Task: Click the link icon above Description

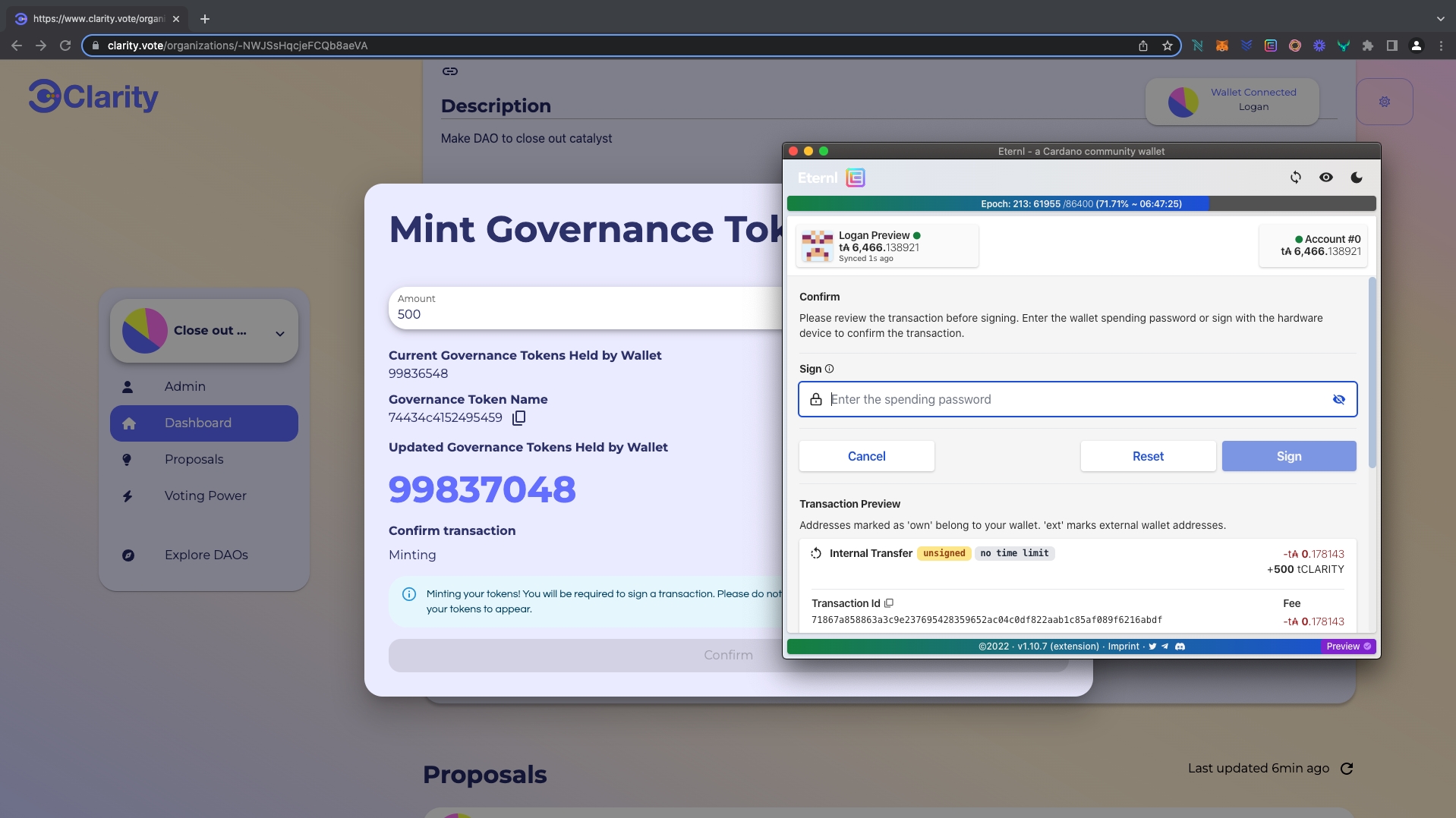Action: 450,71
